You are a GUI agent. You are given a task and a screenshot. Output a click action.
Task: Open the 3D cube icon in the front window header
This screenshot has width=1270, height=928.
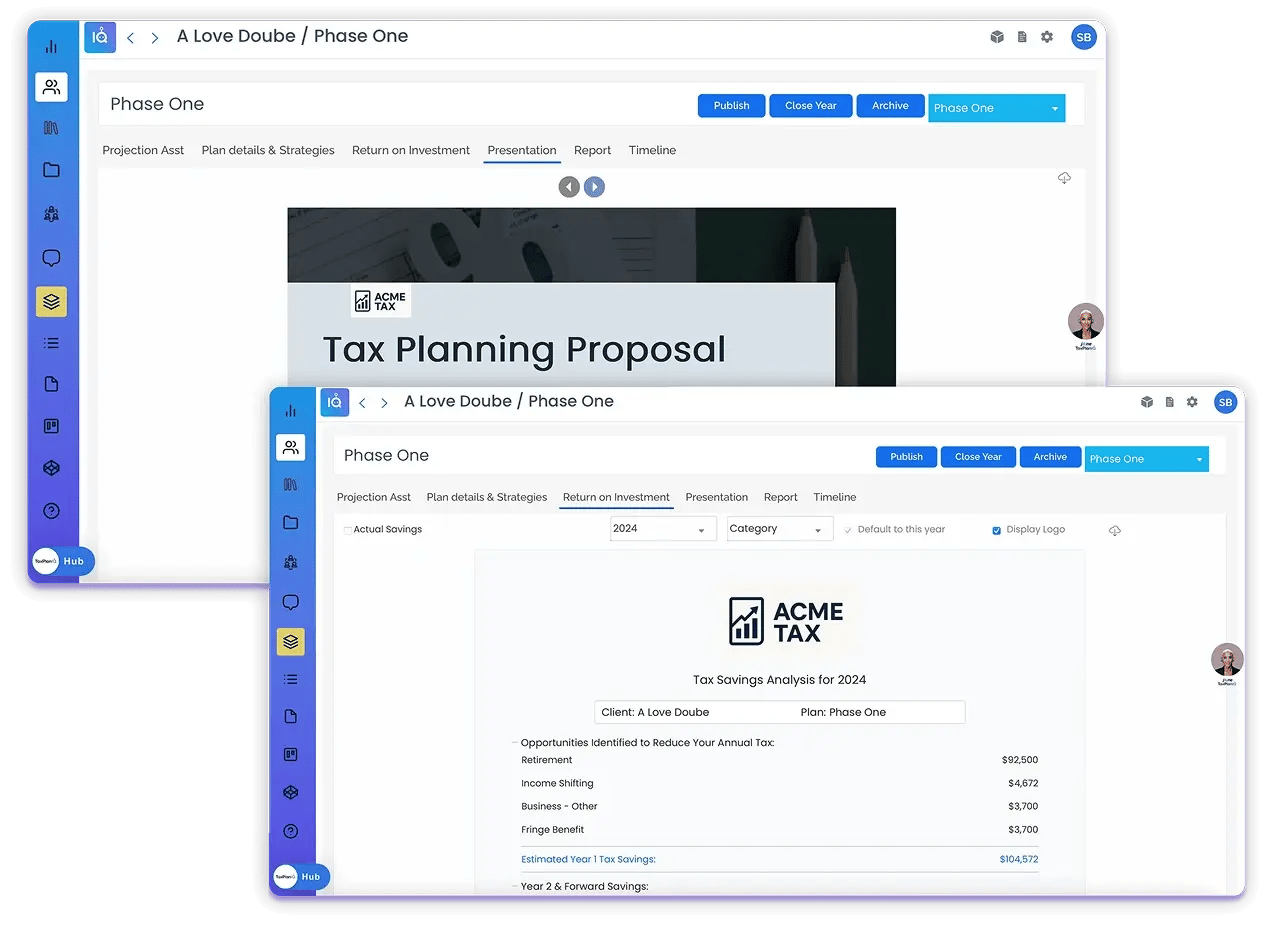[x=1147, y=402]
